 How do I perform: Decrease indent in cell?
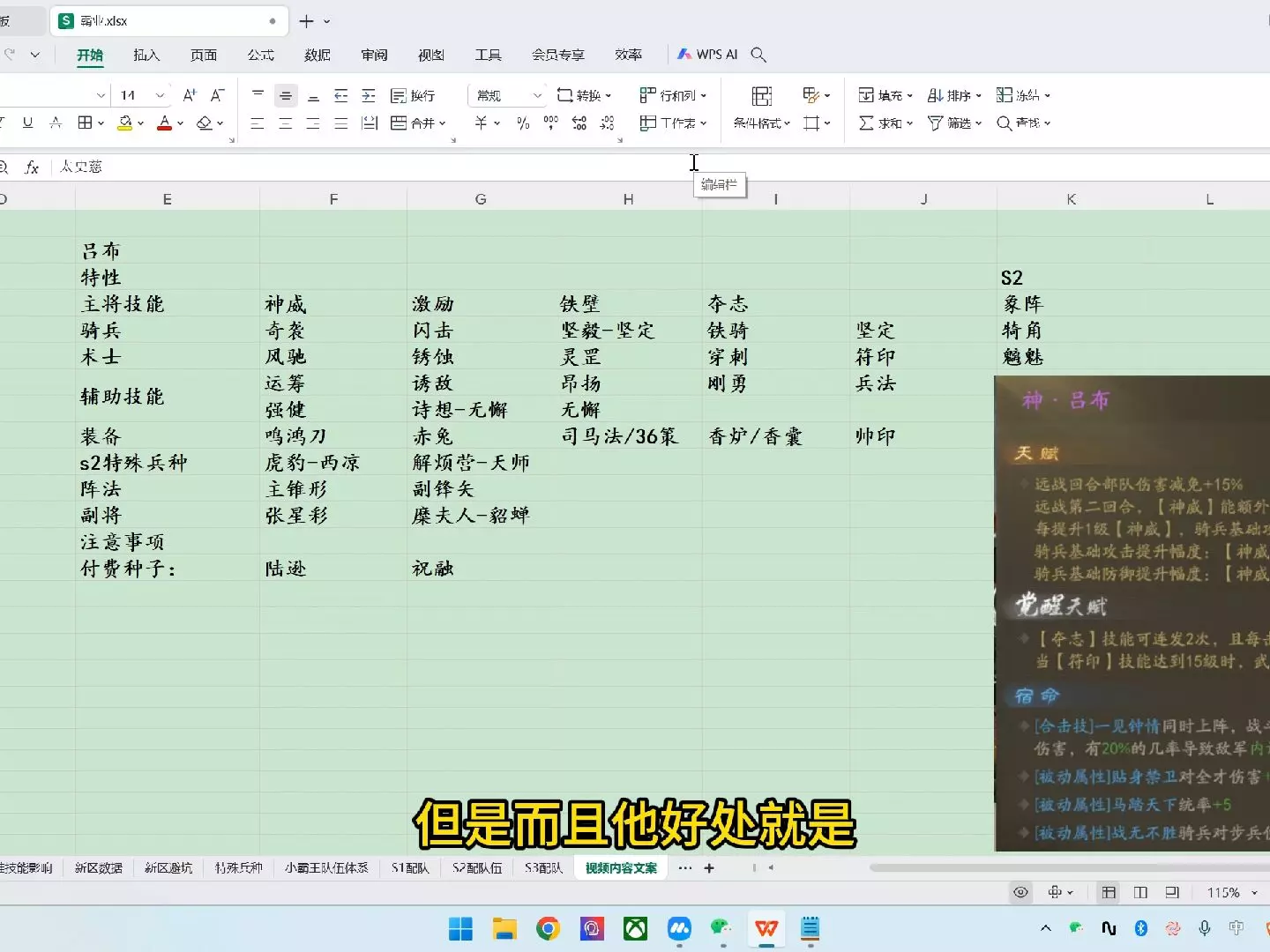point(341,95)
